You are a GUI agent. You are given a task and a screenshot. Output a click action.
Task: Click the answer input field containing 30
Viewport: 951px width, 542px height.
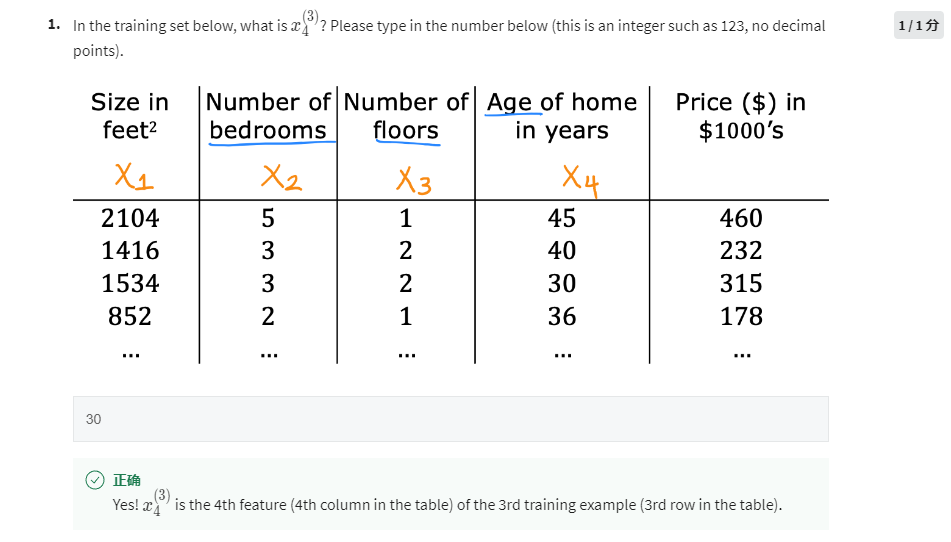coord(450,419)
